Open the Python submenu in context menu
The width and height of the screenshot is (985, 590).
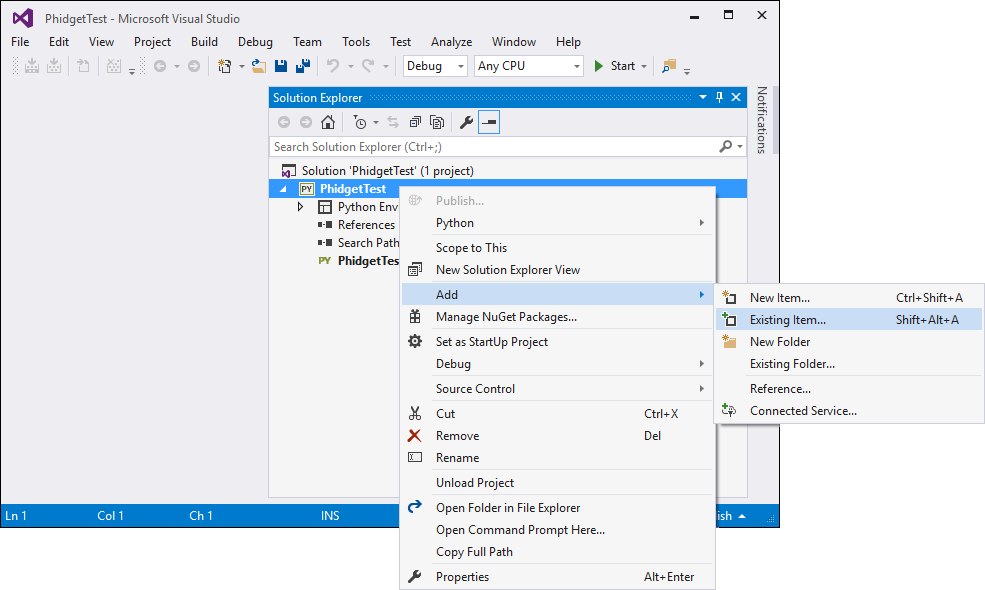tap(557, 223)
